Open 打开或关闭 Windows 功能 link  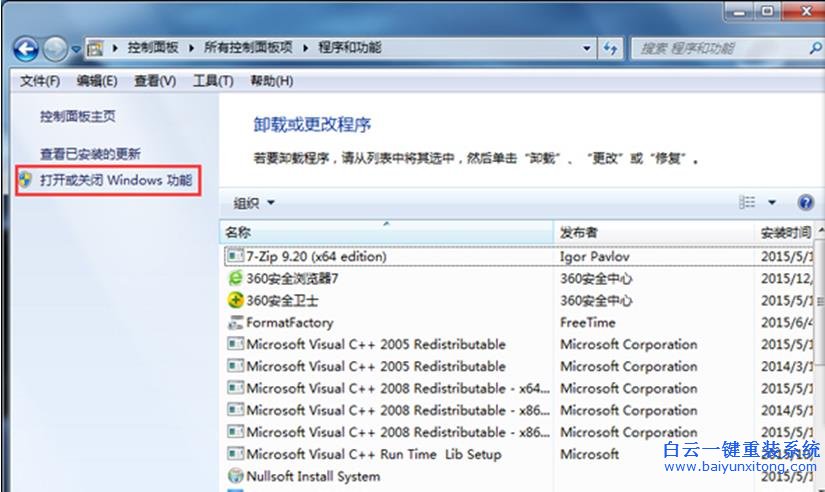click(116, 180)
